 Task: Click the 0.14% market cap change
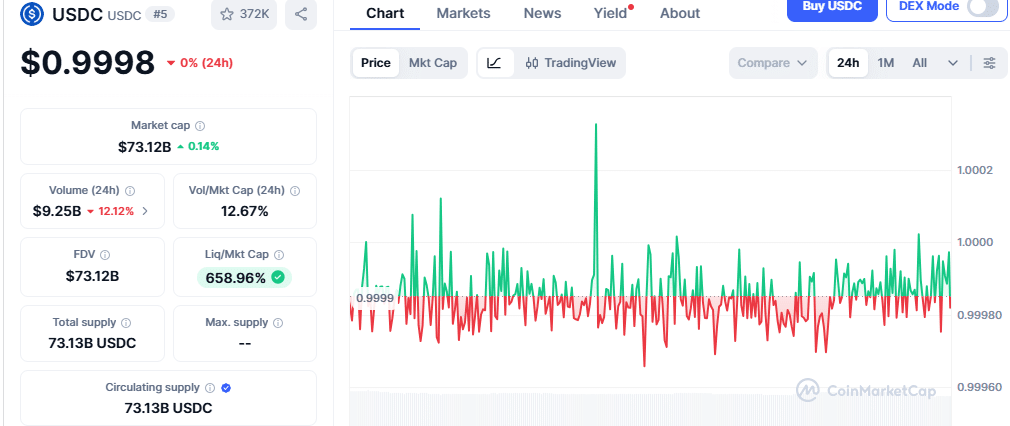point(198,146)
